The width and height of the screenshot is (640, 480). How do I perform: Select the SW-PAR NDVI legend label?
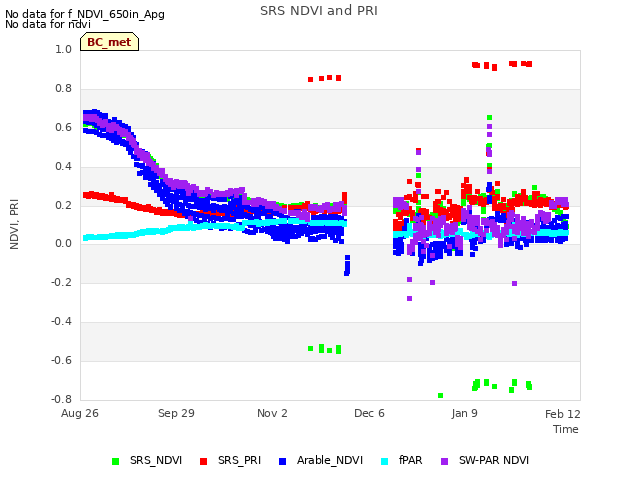point(494,460)
